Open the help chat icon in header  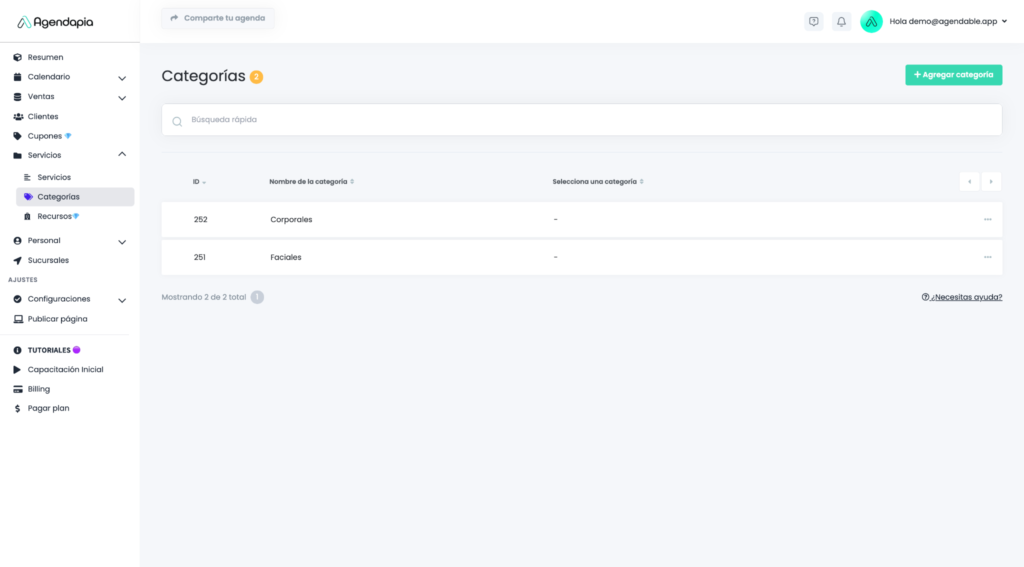coord(813,21)
